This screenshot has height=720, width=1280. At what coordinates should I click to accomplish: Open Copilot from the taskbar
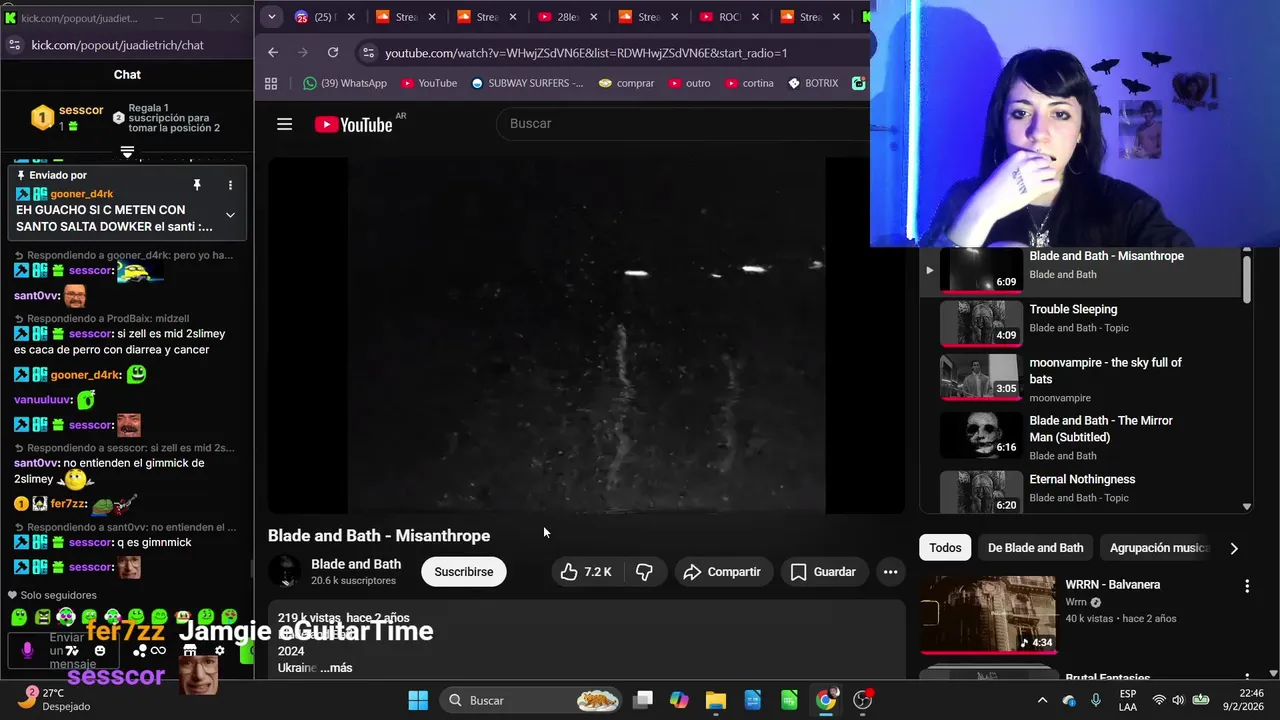click(x=679, y=700)
